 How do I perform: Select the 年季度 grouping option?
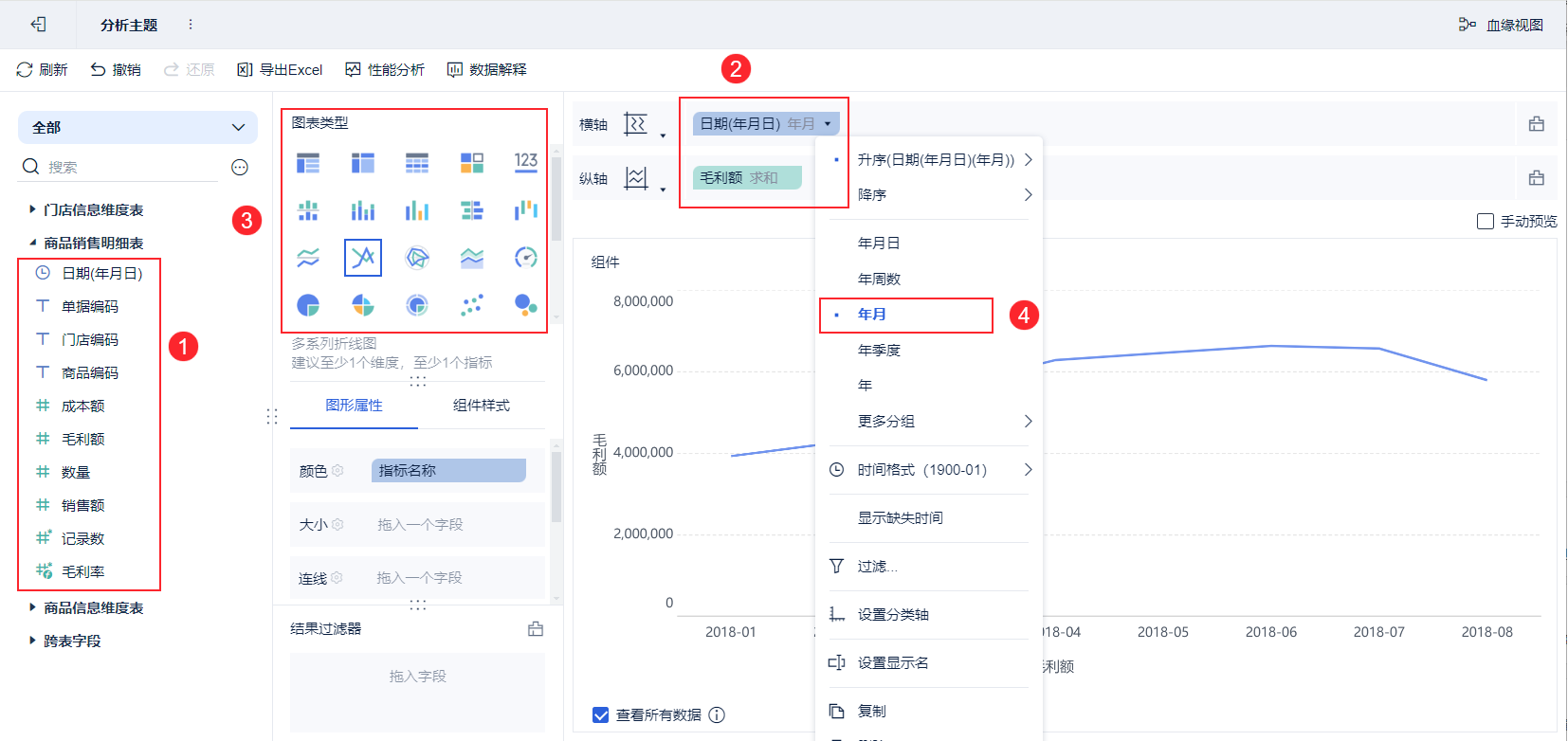click(x=879, y=350)
